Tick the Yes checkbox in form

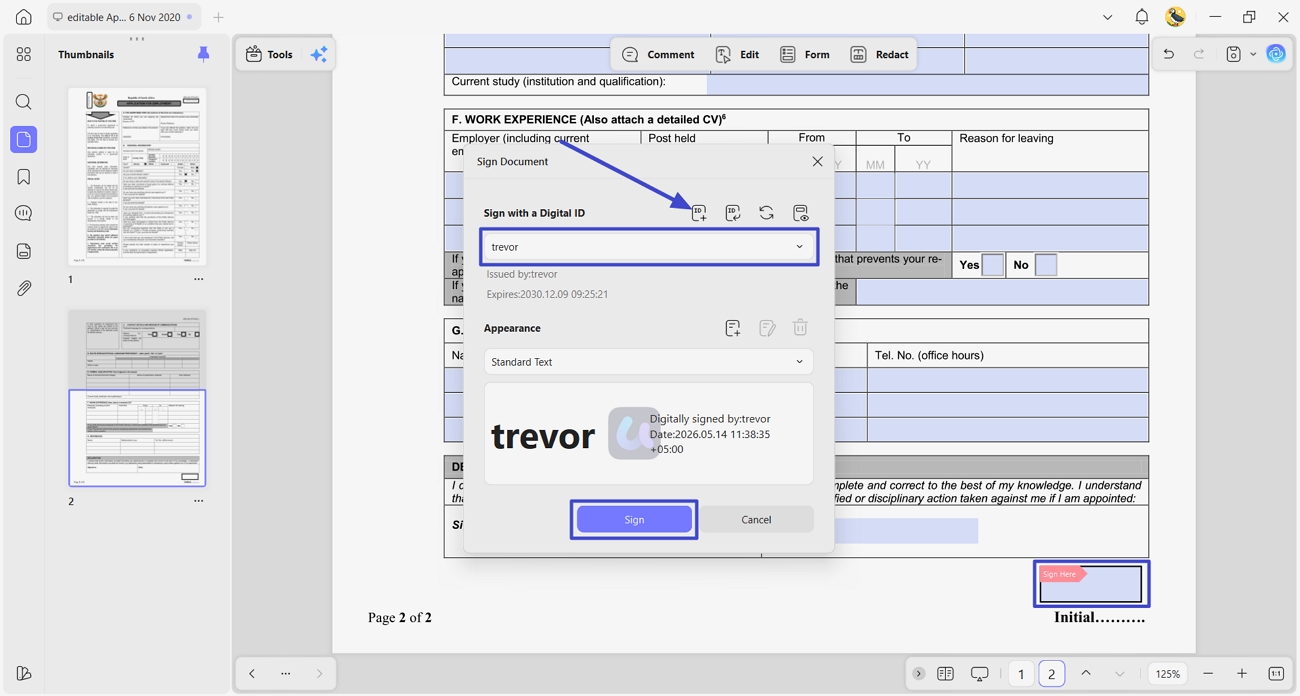coord(992,265)
